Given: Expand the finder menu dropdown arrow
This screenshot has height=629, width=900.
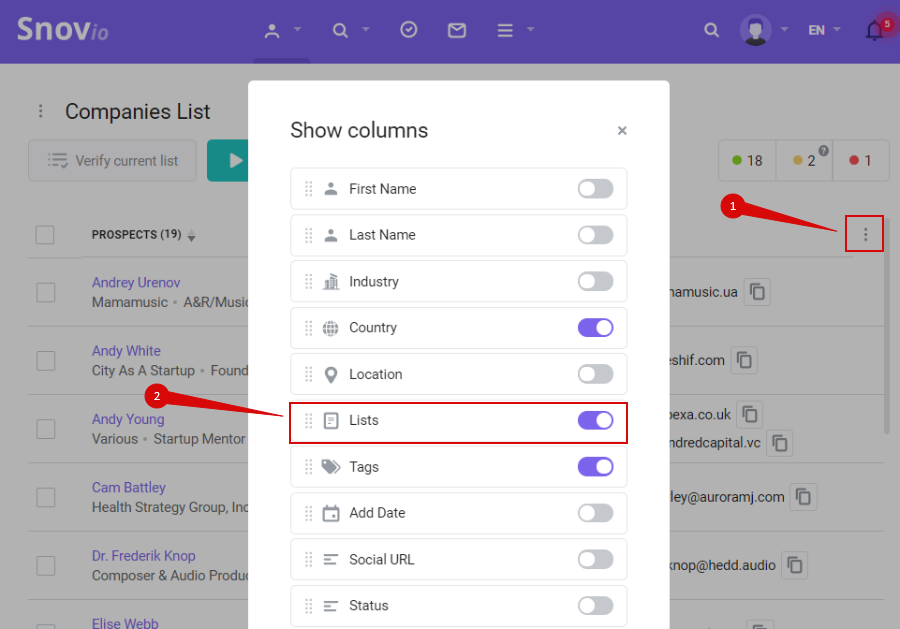Looking at the screenshot, I should (366, 29).
